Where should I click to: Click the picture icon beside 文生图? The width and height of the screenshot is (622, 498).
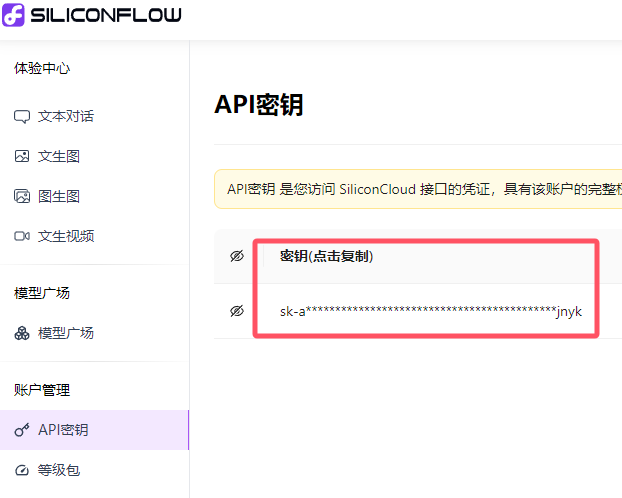point(22,156)
